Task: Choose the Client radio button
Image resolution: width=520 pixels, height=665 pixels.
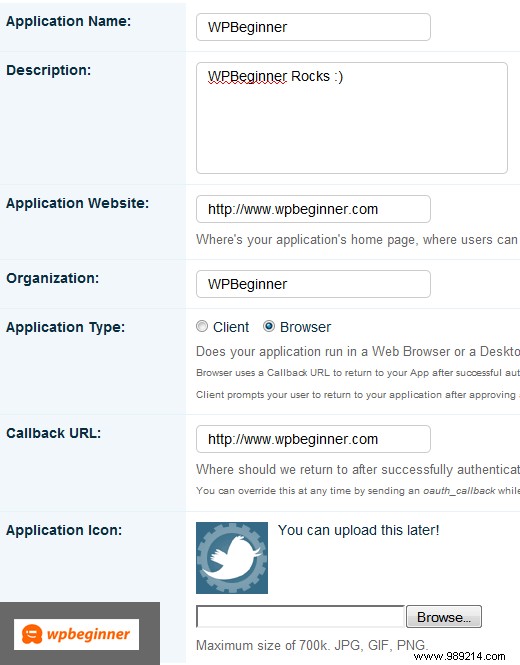Action: pos(202,326)
